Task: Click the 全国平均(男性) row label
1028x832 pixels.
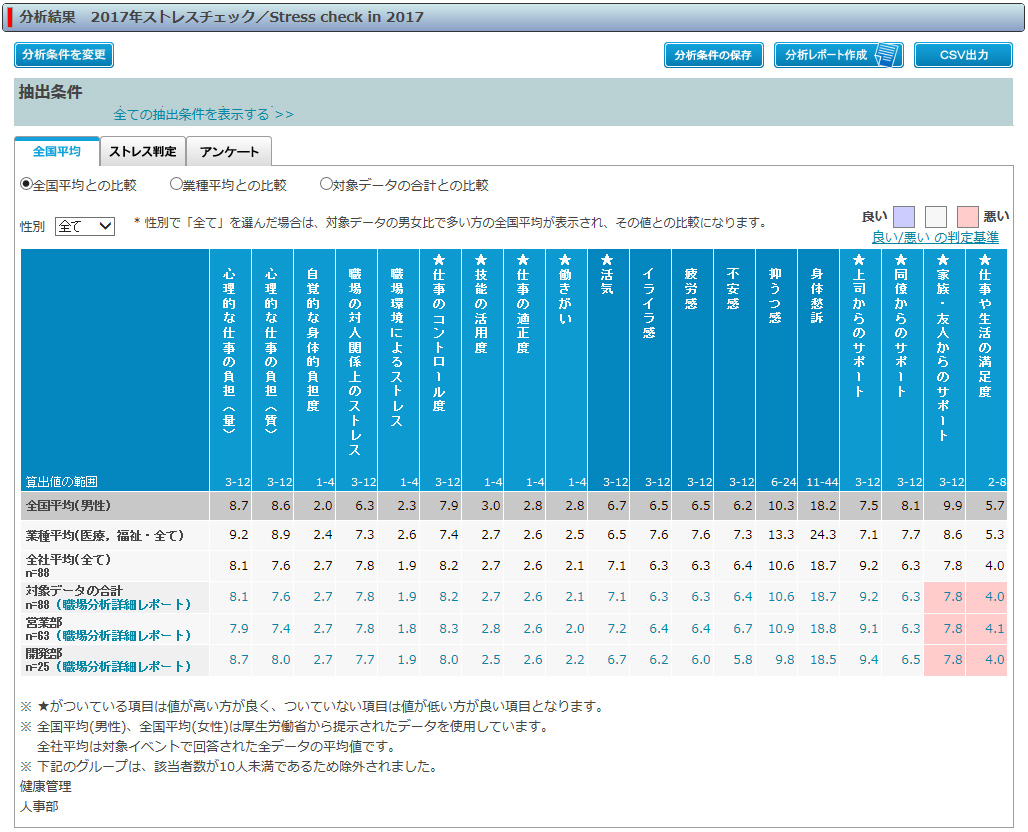Action: click(68, 505)
